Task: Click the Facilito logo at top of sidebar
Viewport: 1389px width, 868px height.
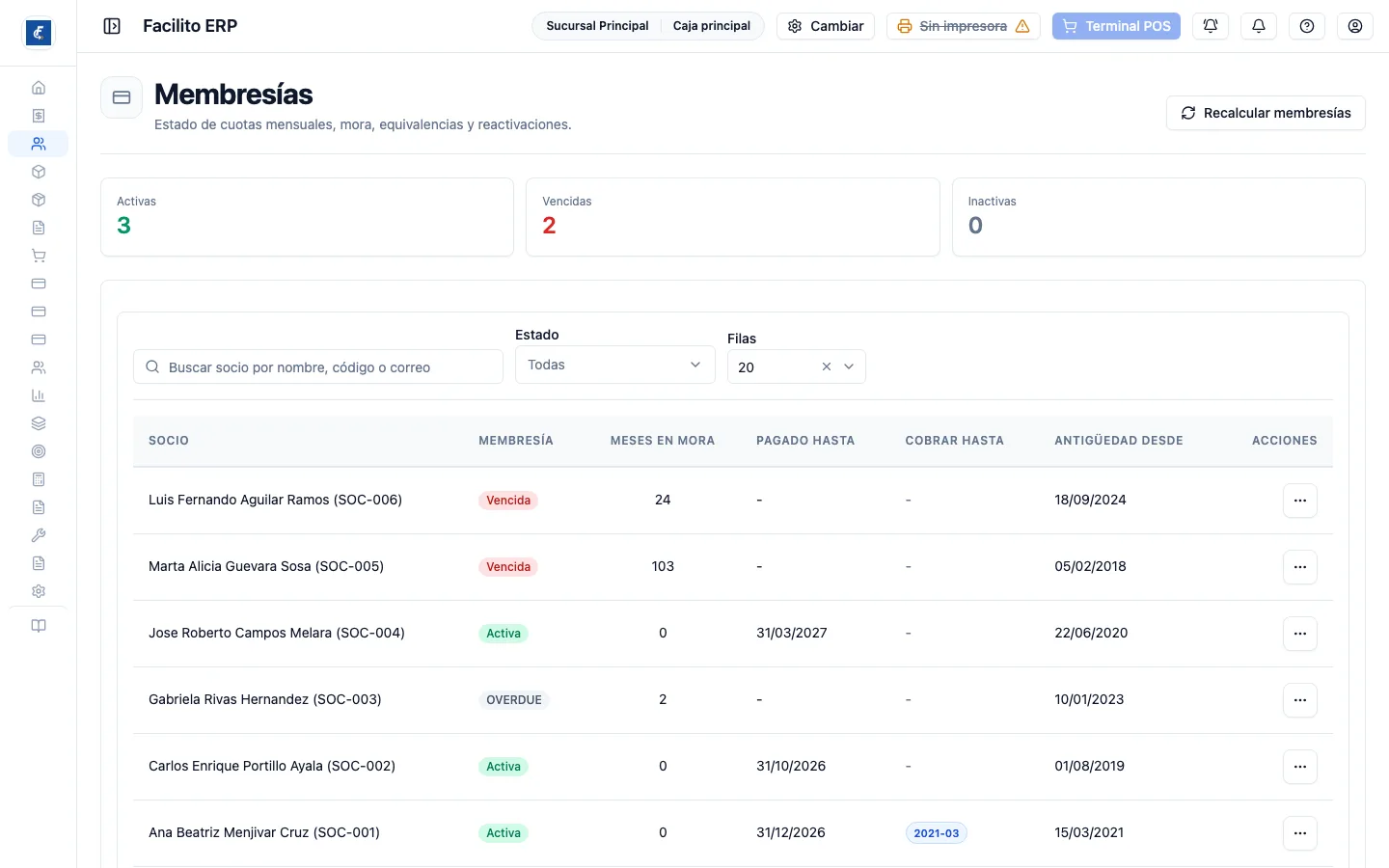Action: pos(39,33)
